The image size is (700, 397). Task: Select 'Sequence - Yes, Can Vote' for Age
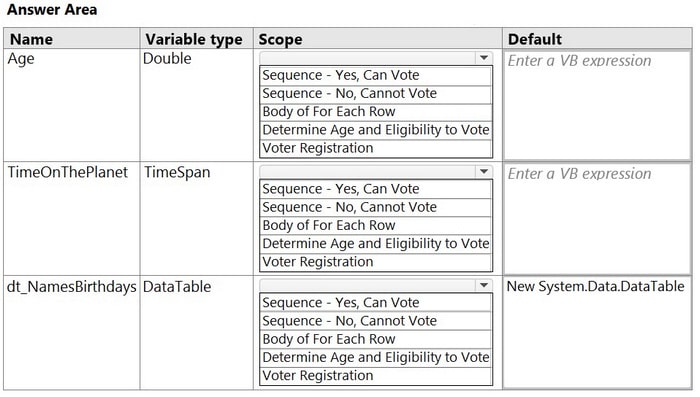[376, 75]
